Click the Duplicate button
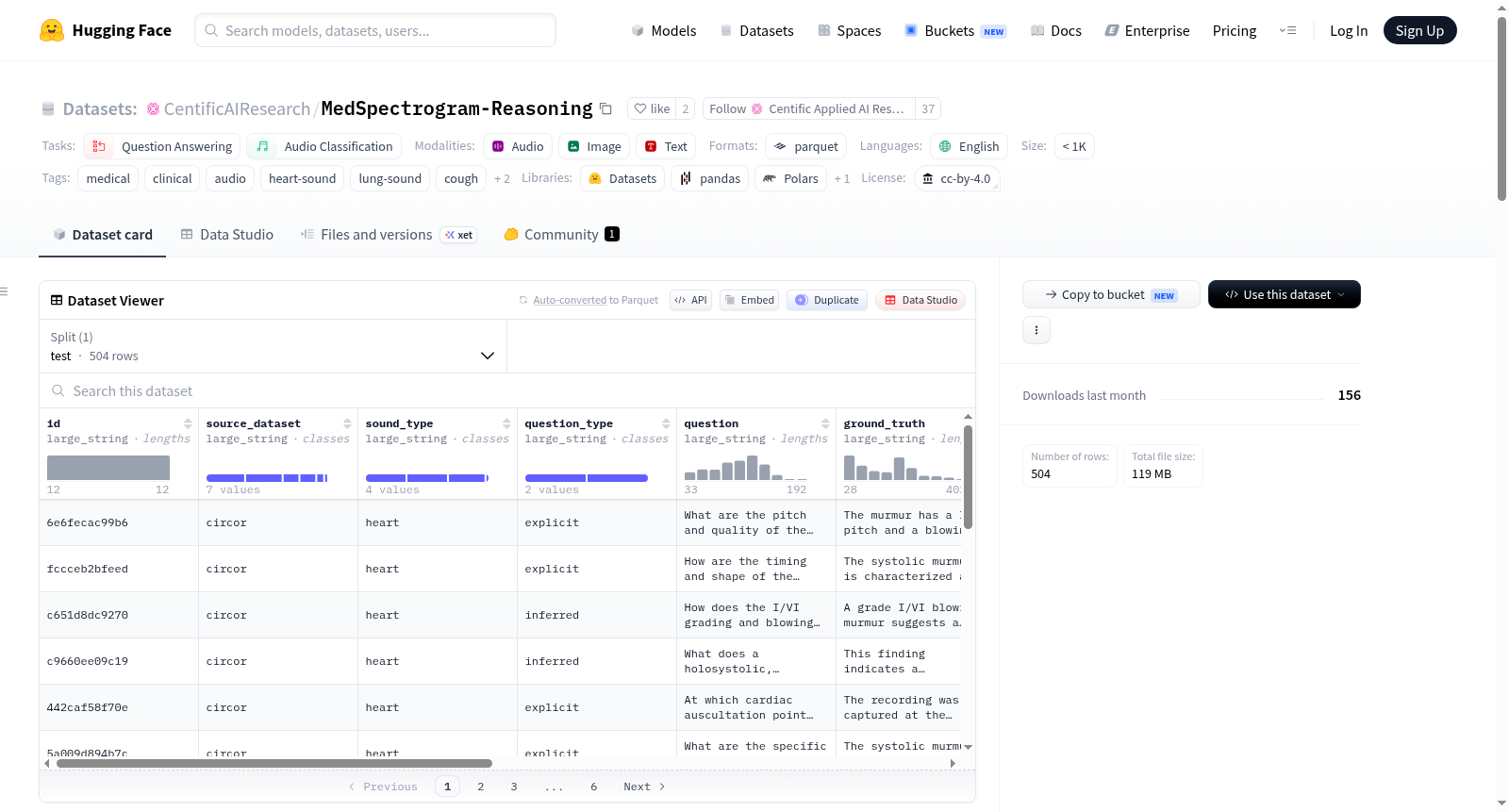Screen dimensions: 1509x812 click(x=827, y=300)
